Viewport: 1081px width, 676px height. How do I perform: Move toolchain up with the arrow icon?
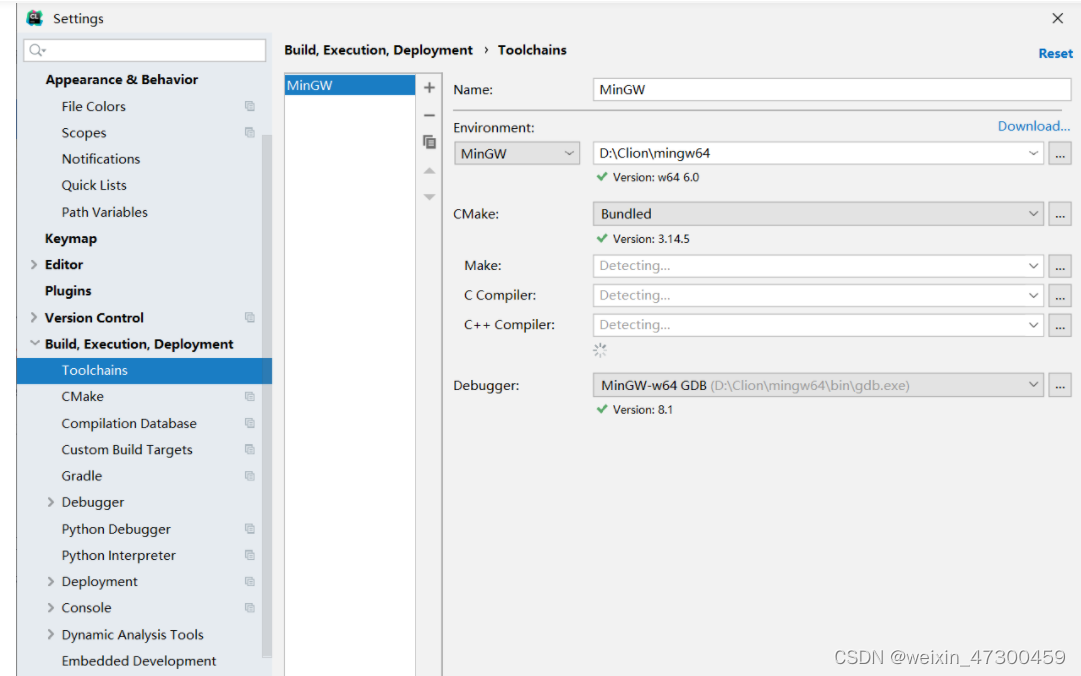[429, 170]
